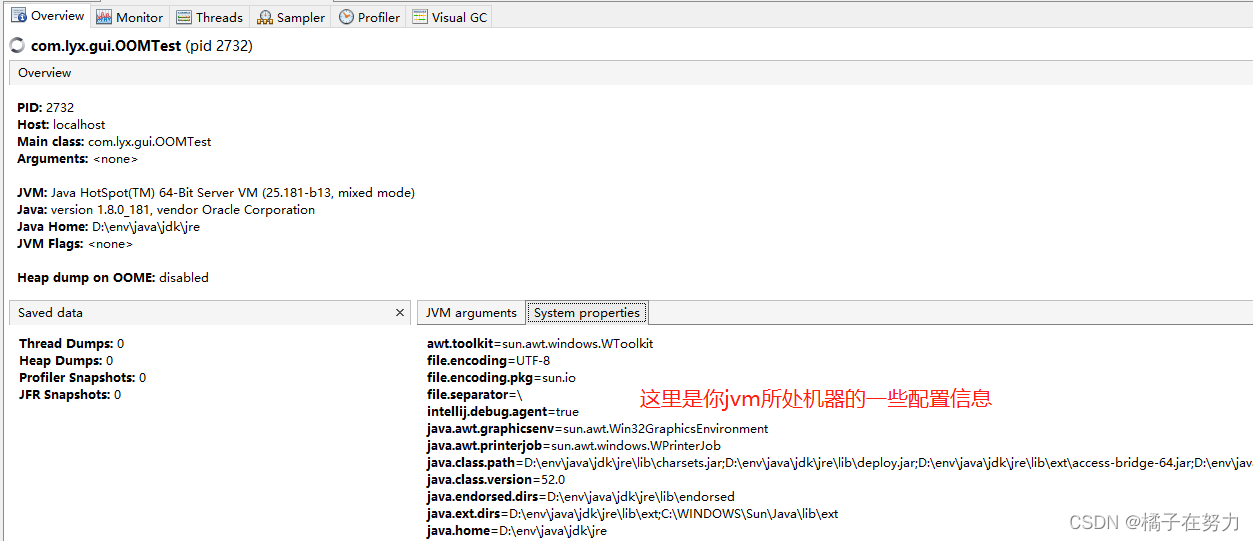Click Heap dump on OOME: disabled

tap(113, 278)
